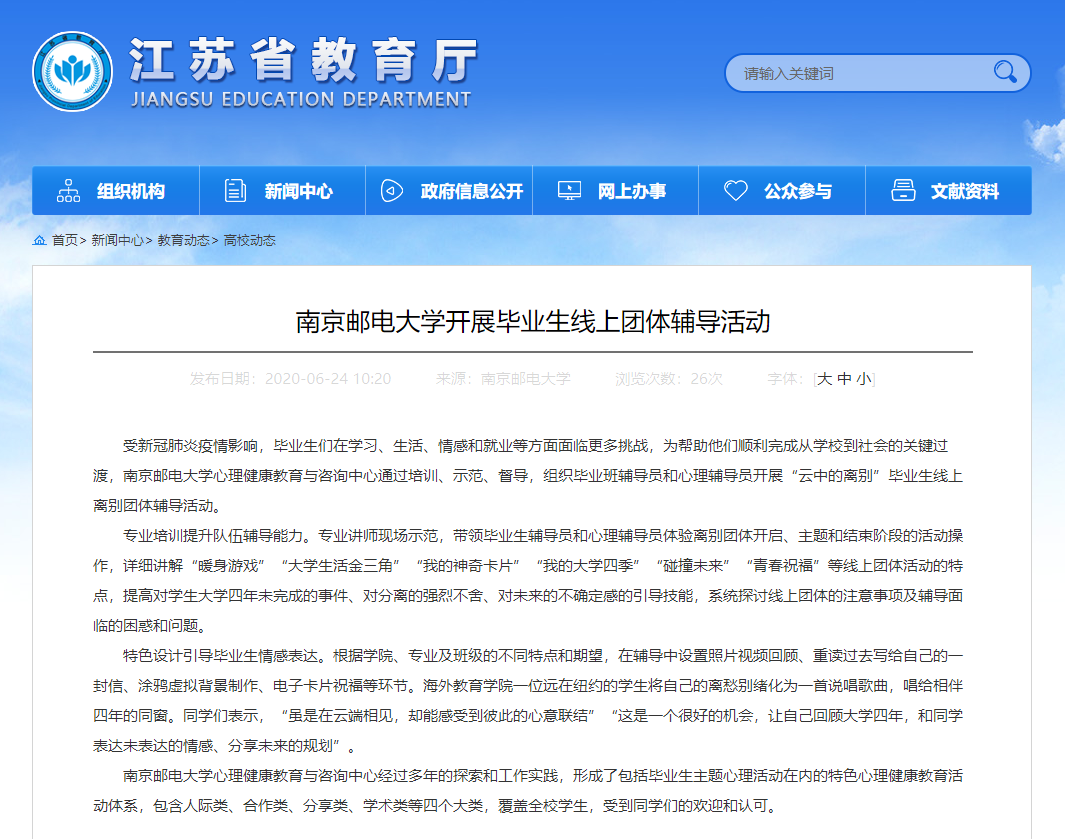This screenshot has width=1065, height=839.
Task: Set font size to large (大)
Action: point(825,379)
